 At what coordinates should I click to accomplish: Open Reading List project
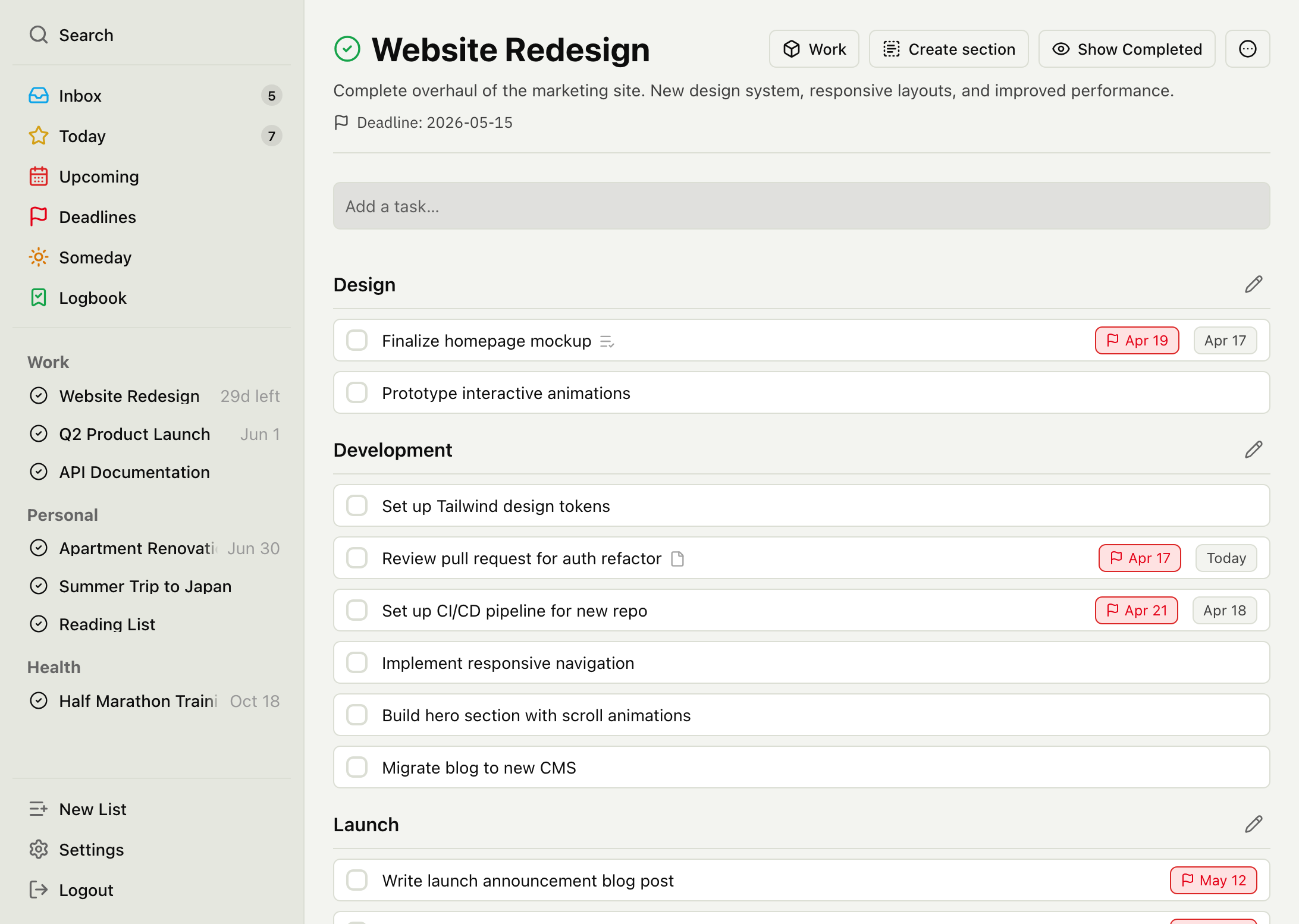(x=152, y=624)
